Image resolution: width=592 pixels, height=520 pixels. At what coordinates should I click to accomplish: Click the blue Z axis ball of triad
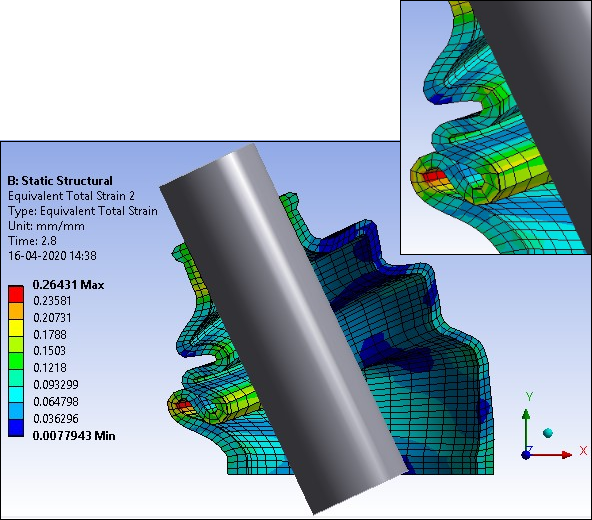526,455
